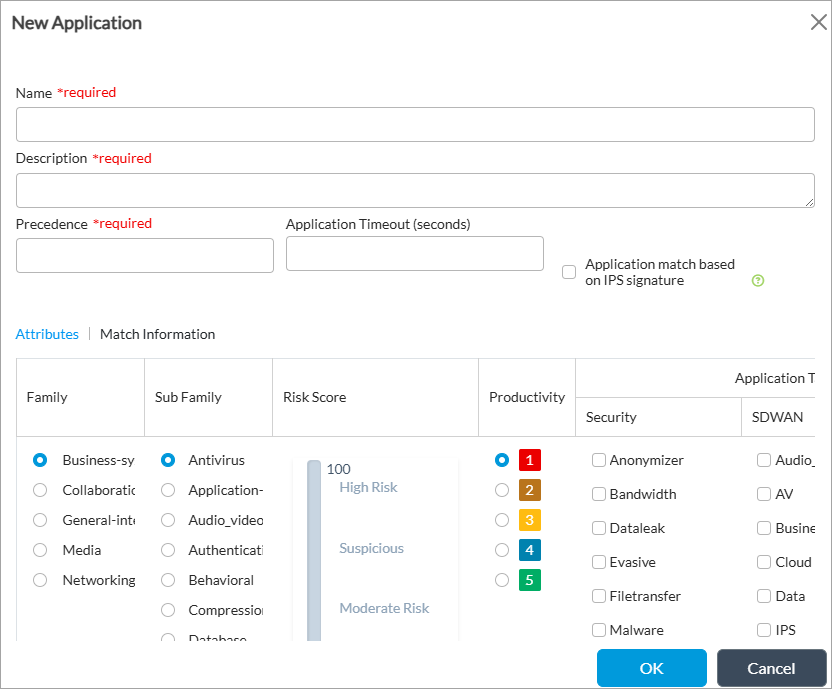Image resolution: width=832 pixels, height=689 pixels.
Task: Click the green help icon beside IPS signature
Action: pos(757,281)
